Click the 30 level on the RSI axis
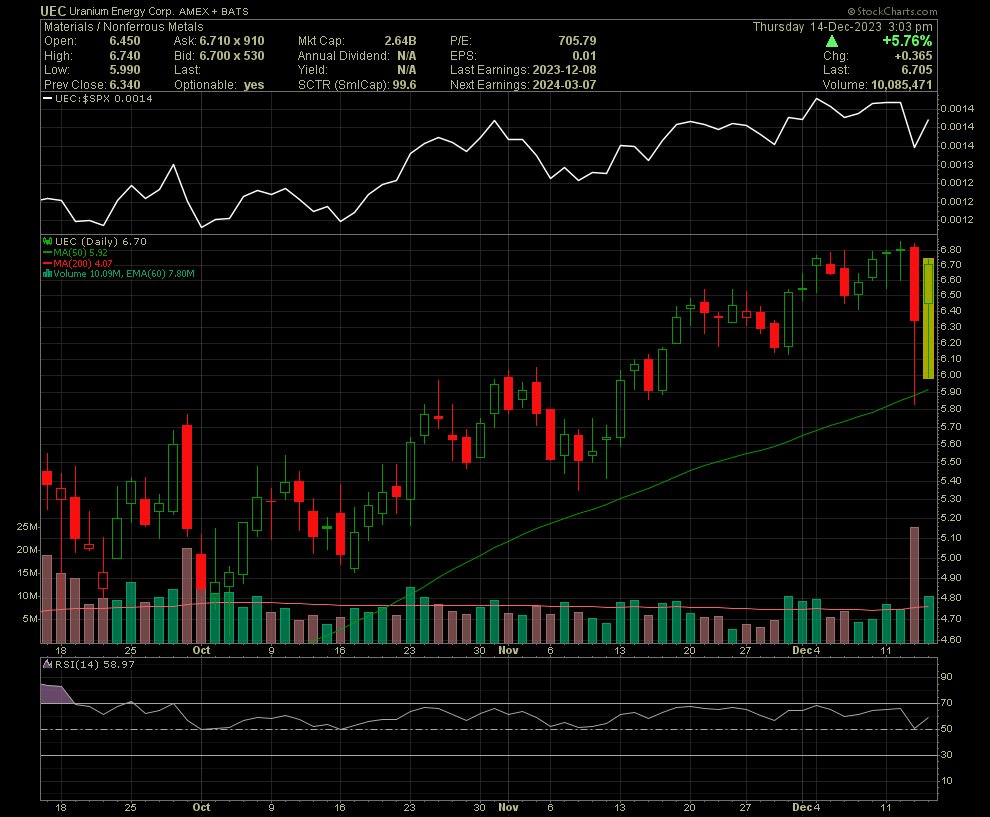This screenshot has height=817, width=990. (x=946, y=754)
